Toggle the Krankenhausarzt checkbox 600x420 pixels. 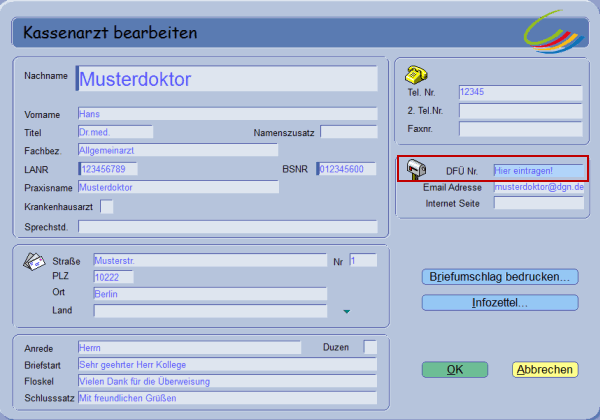coord(107,206)
